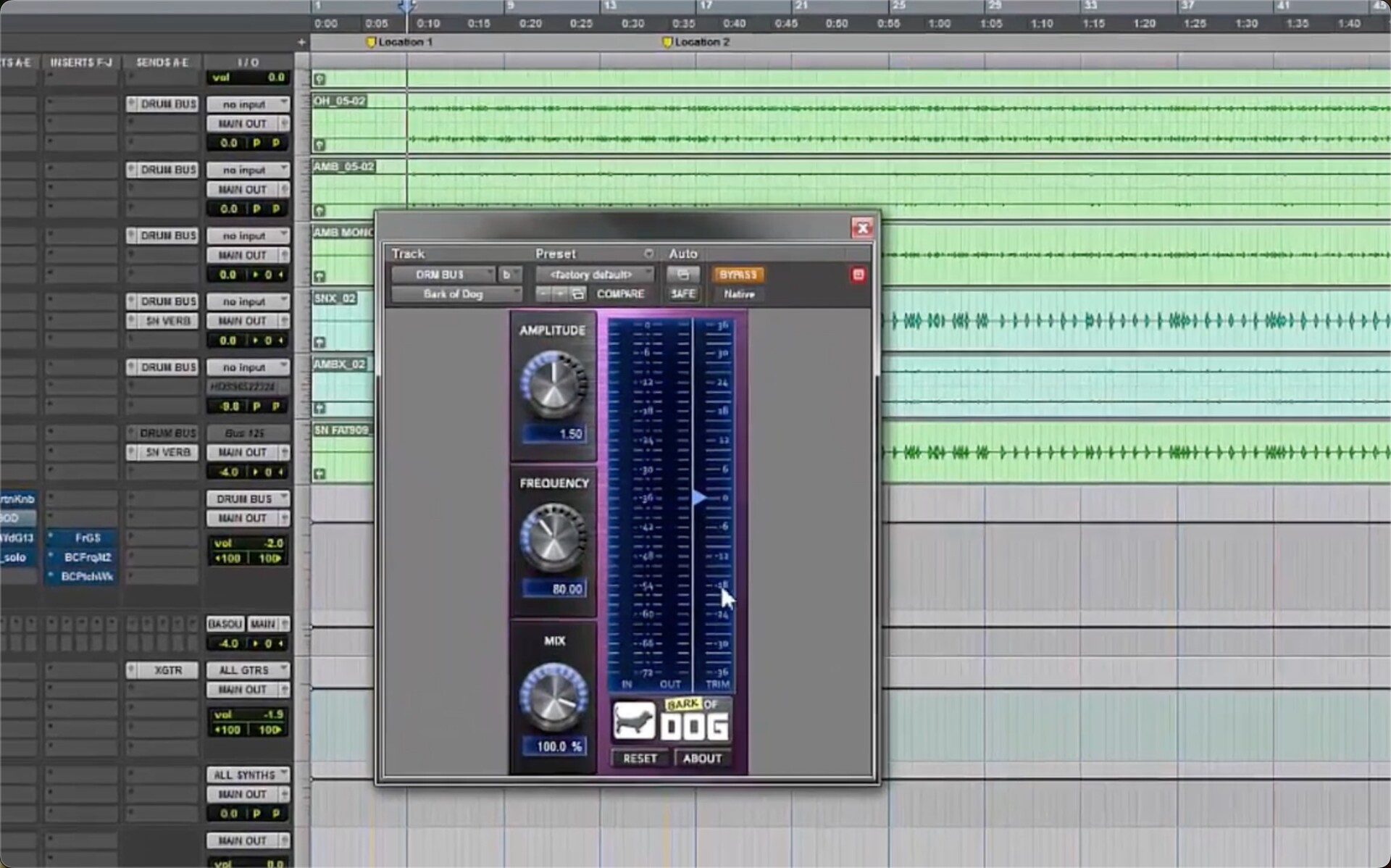1391x868 pixels.
Task: Click the FREQUENCY knob
Action: 554,538
